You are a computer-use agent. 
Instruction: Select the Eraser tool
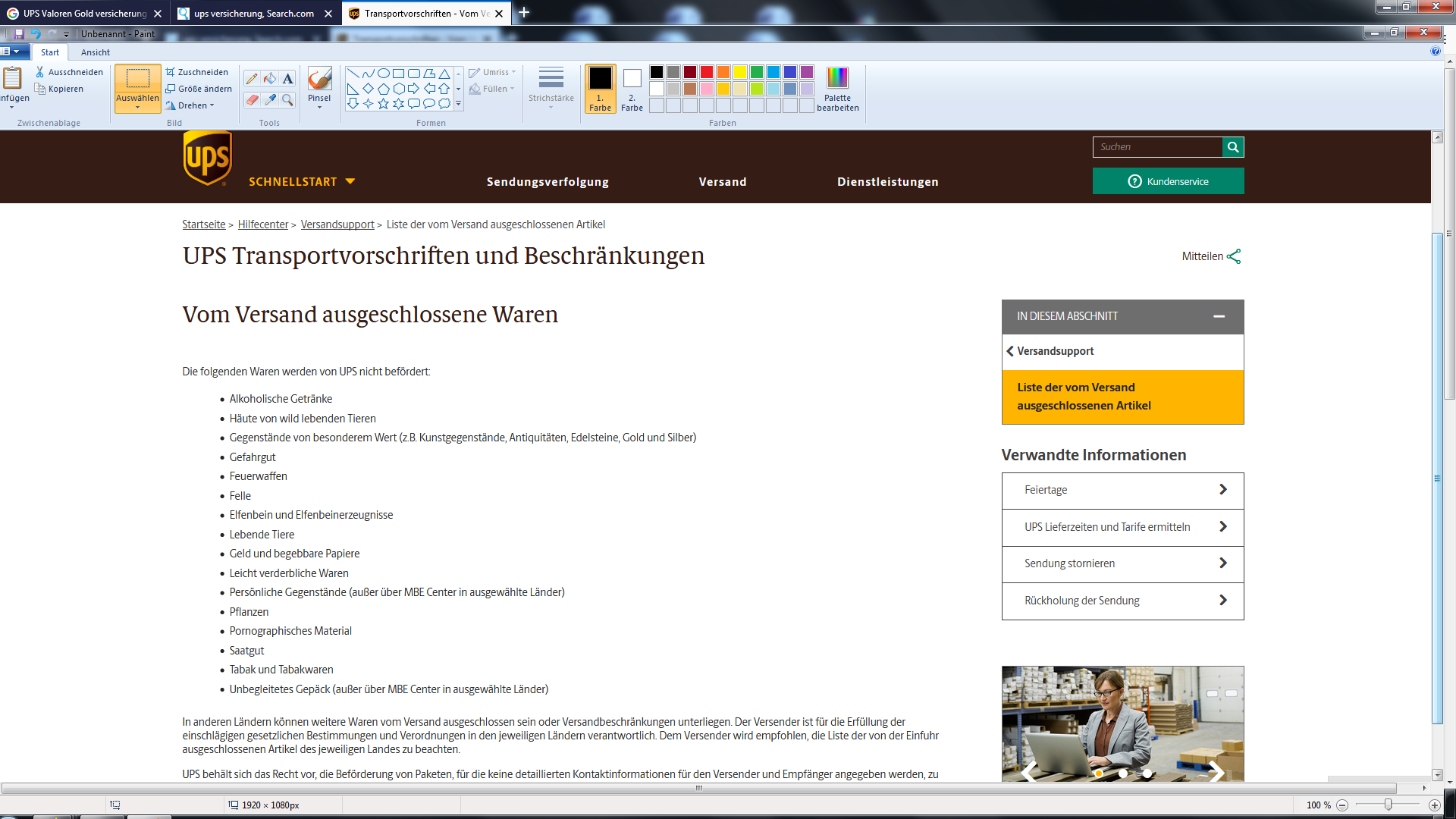[252, 99]
